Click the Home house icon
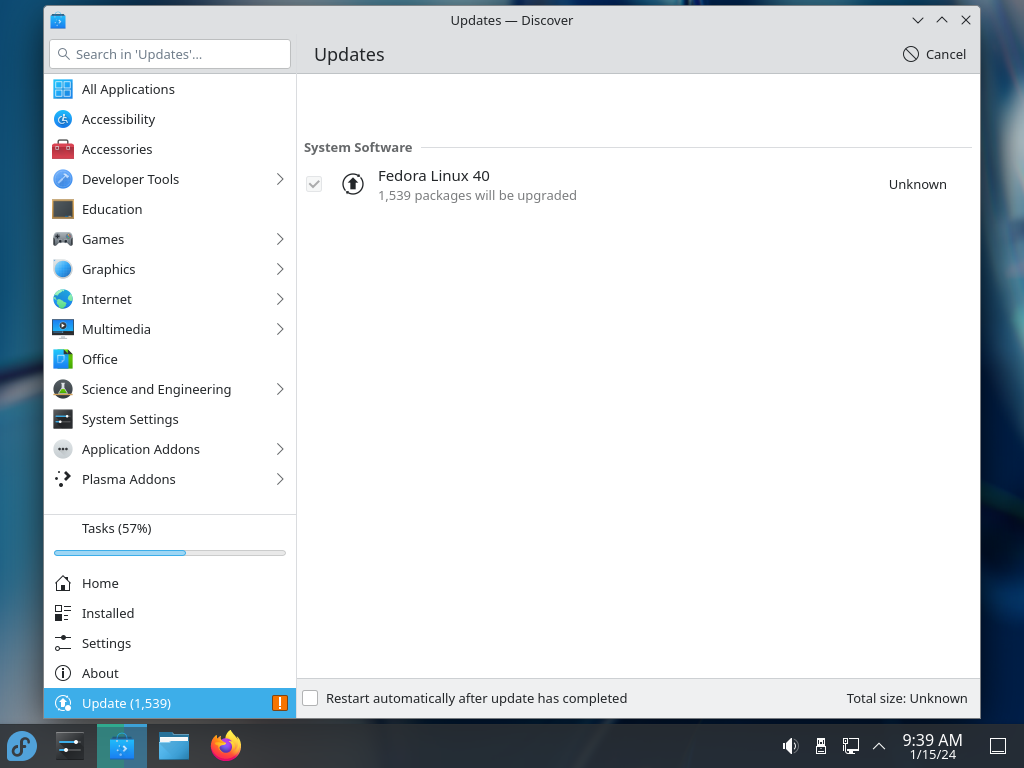The image size is (1024, 768). 63,583
